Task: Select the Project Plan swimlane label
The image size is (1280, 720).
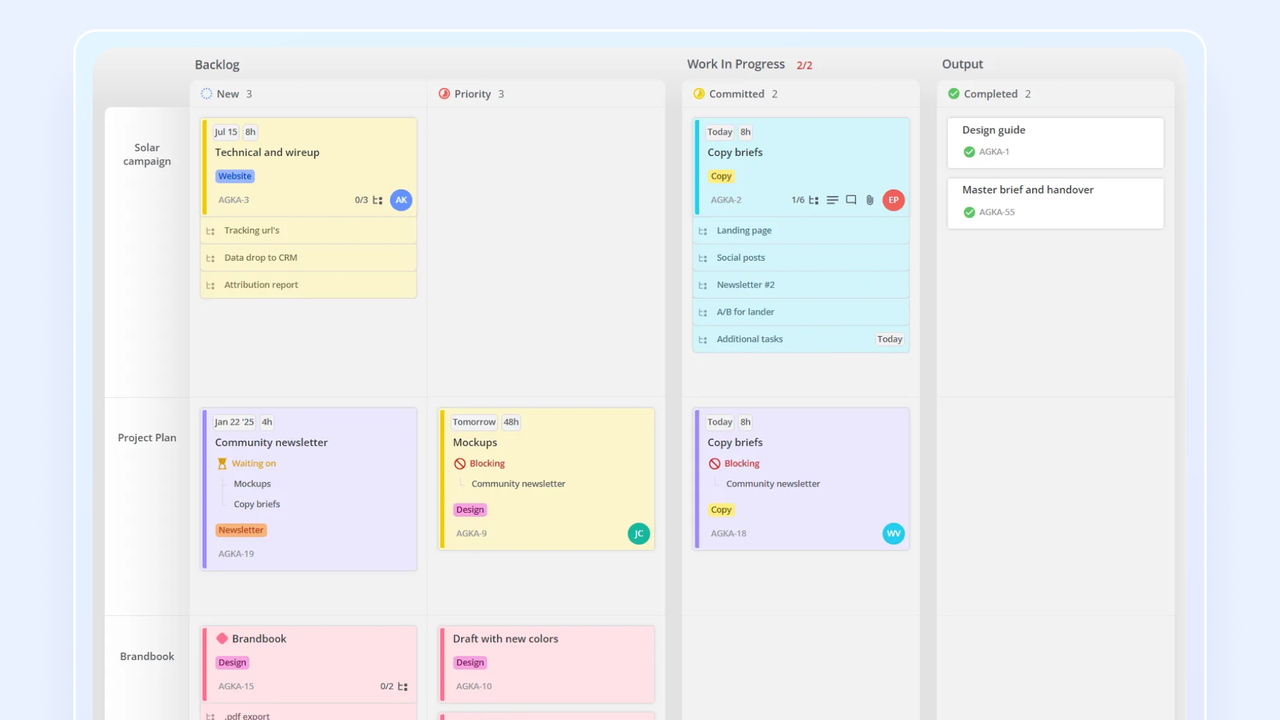Action: (147, 438)
